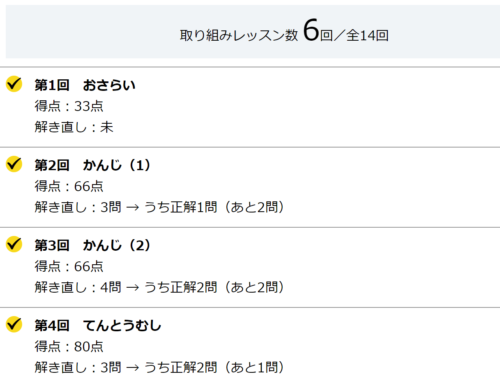Click 解き直し：3問 うち正解2問（あと1問）line
500x381 pixels.
click(160, 367)
